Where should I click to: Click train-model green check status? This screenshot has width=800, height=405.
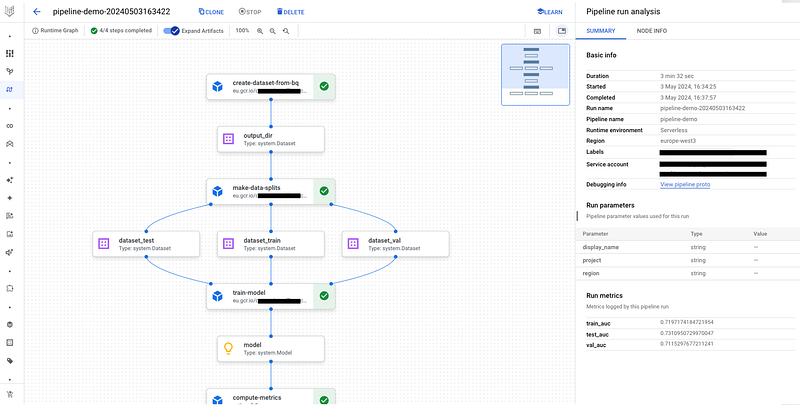point(324,296)
